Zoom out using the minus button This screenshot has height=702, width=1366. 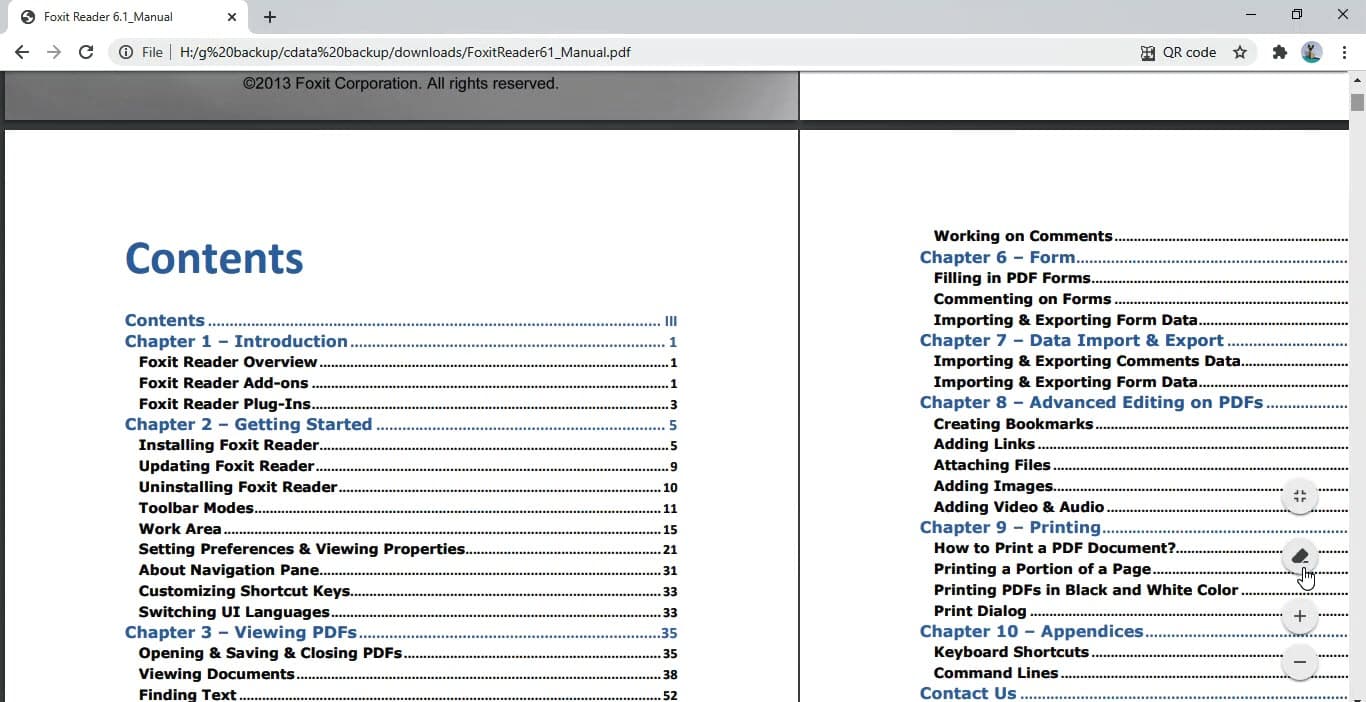[1299, 662]
